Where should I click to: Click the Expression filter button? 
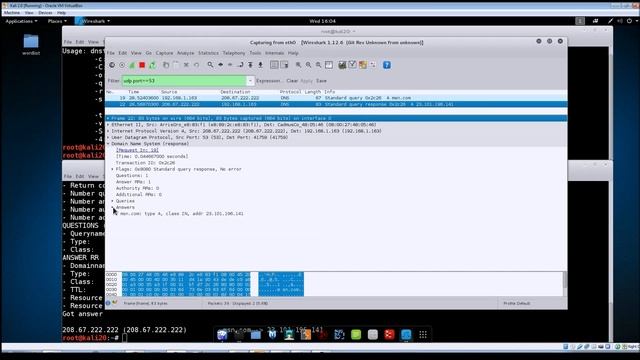click(268, 81)
